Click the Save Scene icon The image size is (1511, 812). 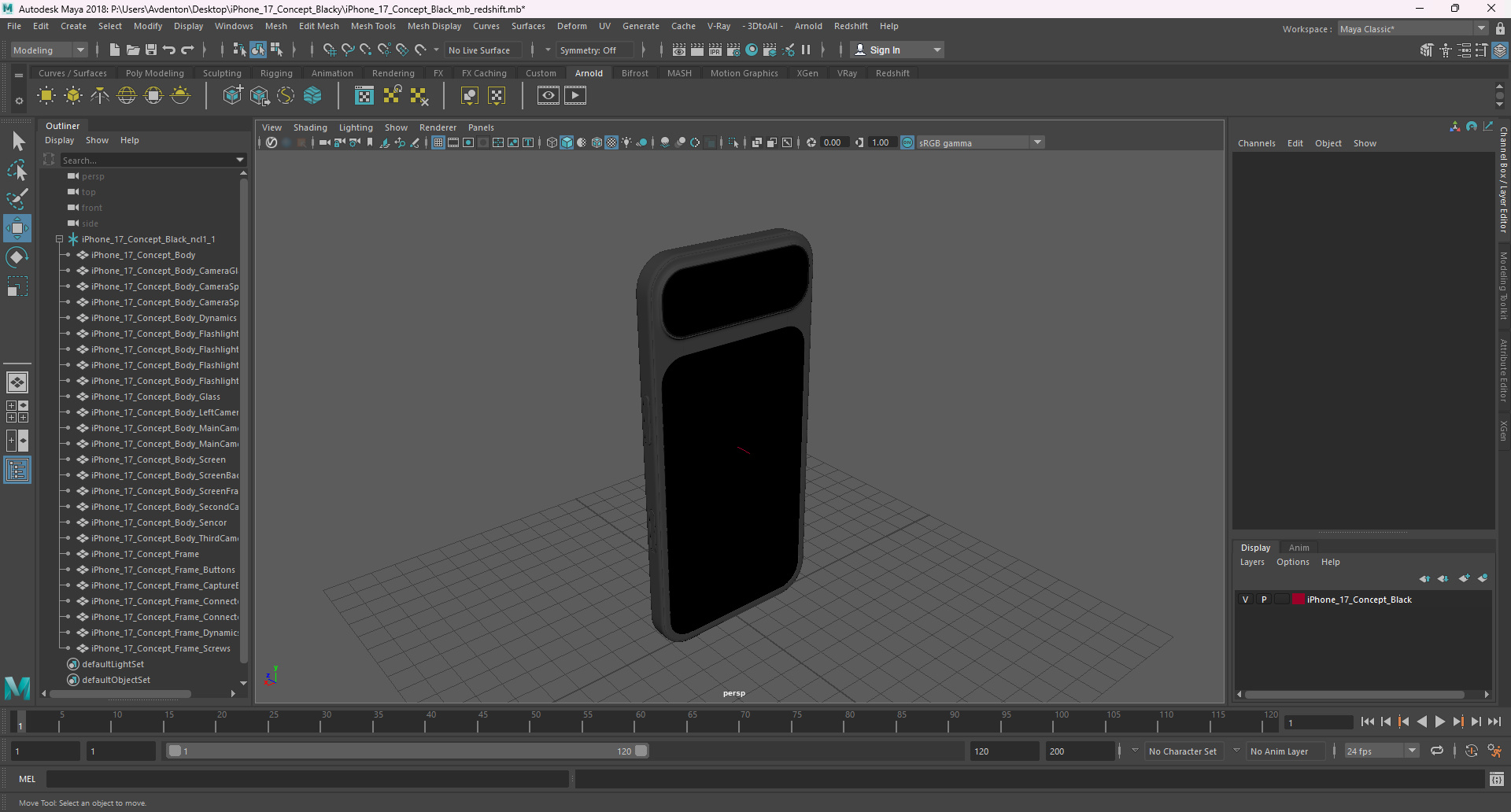tap(151, 50)
